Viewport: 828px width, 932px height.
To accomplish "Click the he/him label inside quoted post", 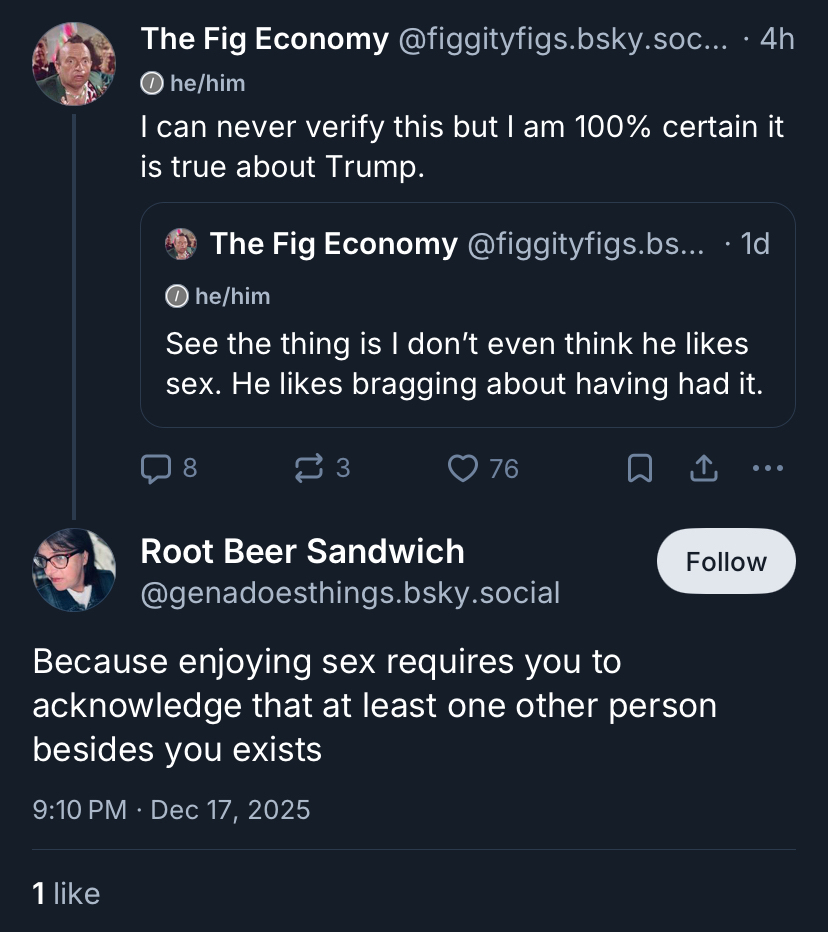I will tap(219, 296).
